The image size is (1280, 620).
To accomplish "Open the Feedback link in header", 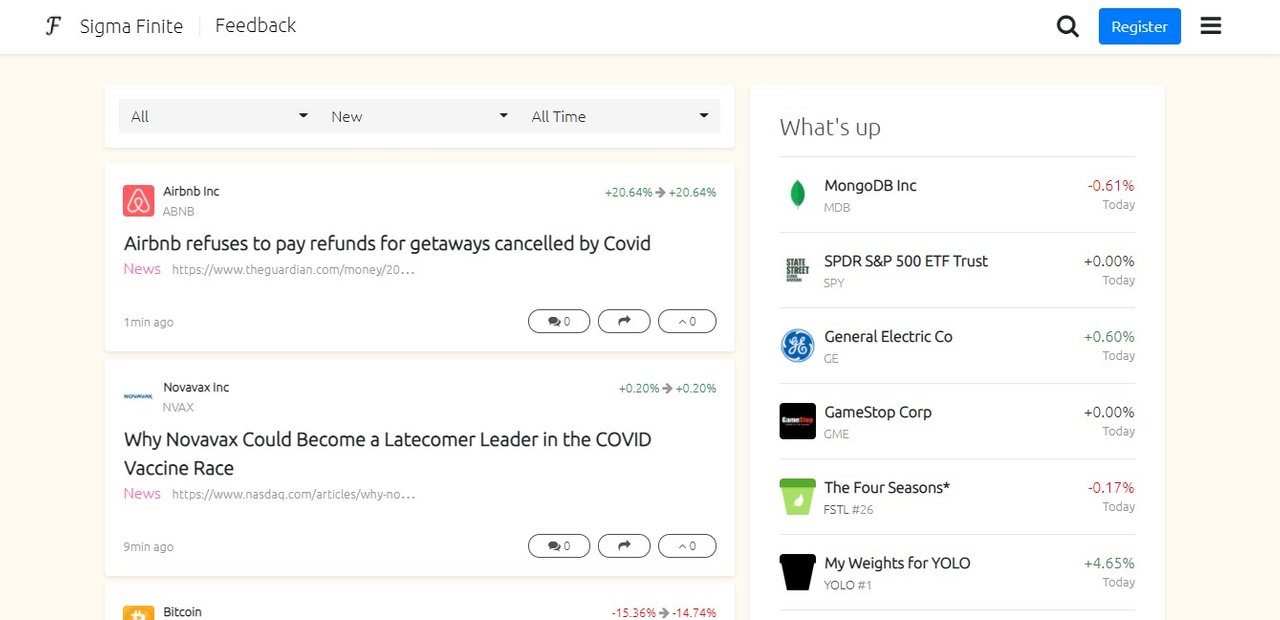I will pos(255,26).
